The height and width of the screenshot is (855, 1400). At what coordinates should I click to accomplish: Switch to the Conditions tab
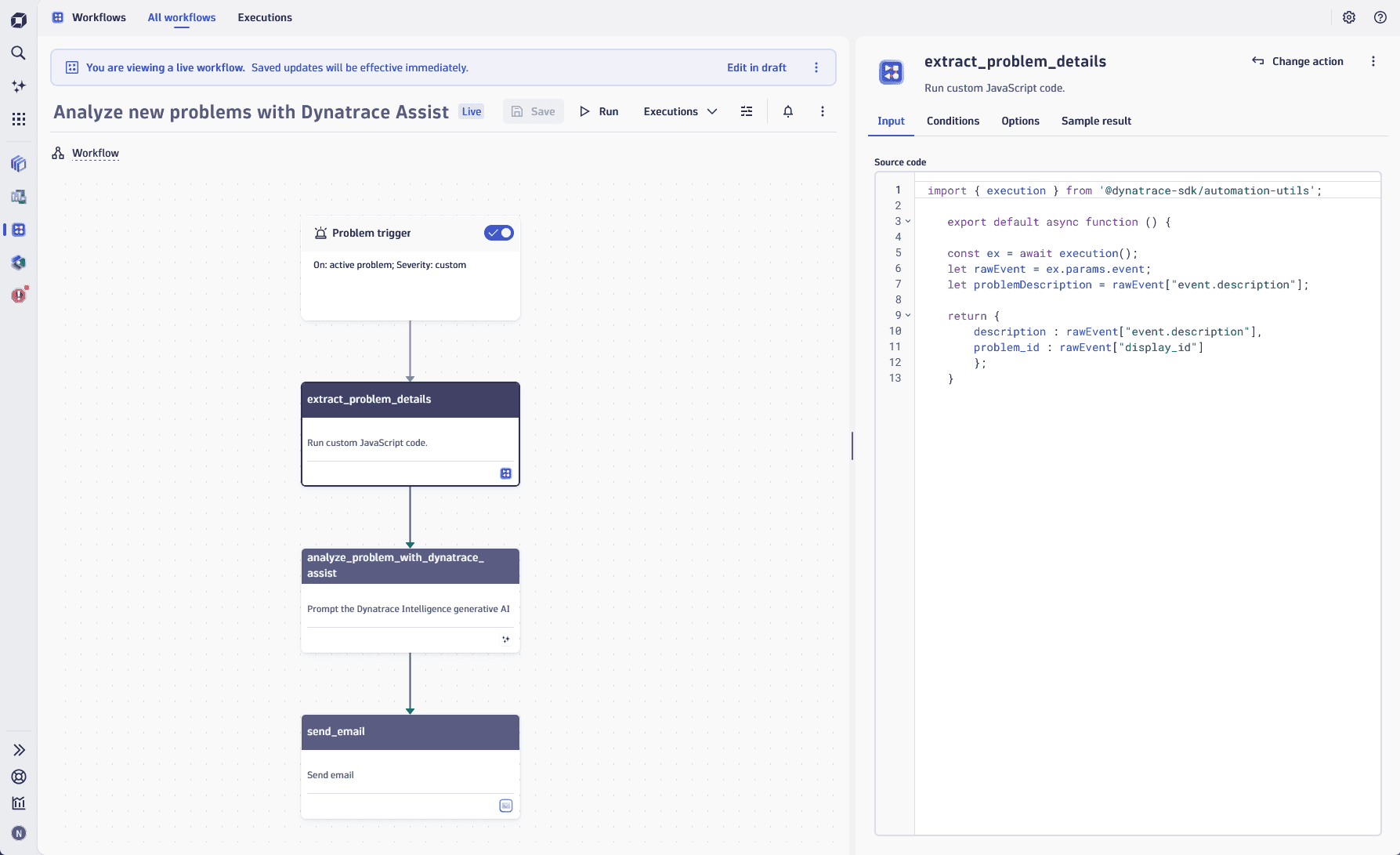click(x=953, y=121)
